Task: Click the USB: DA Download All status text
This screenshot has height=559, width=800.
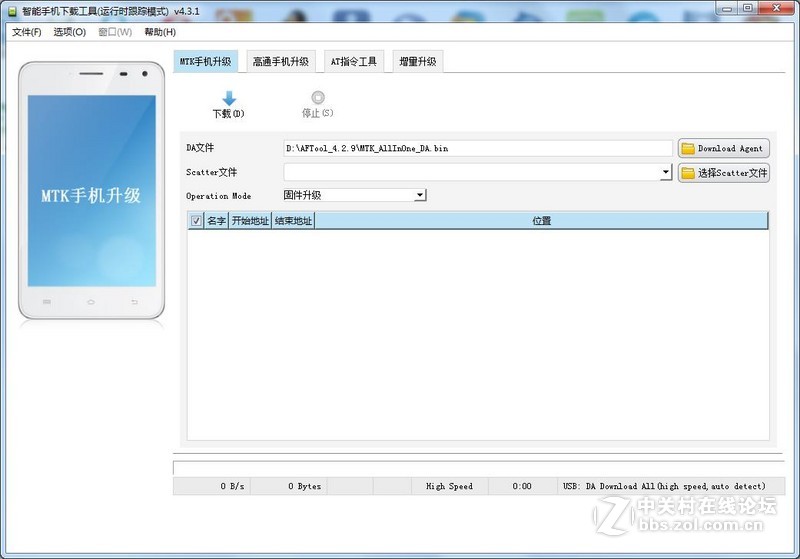Action: point(664,486)
